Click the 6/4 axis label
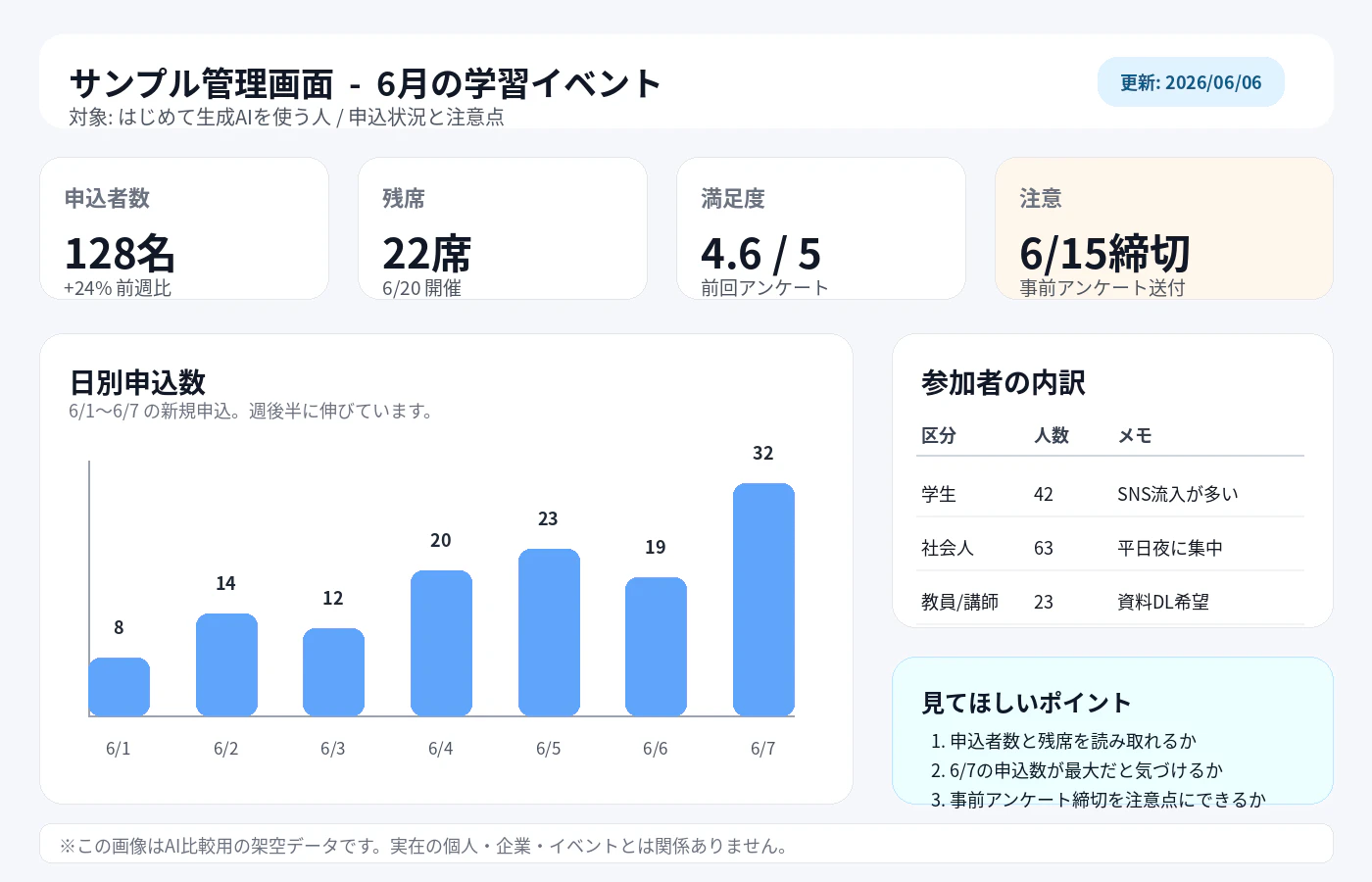This screenshot has height=882, width=1372. click(x=441, y=749)
